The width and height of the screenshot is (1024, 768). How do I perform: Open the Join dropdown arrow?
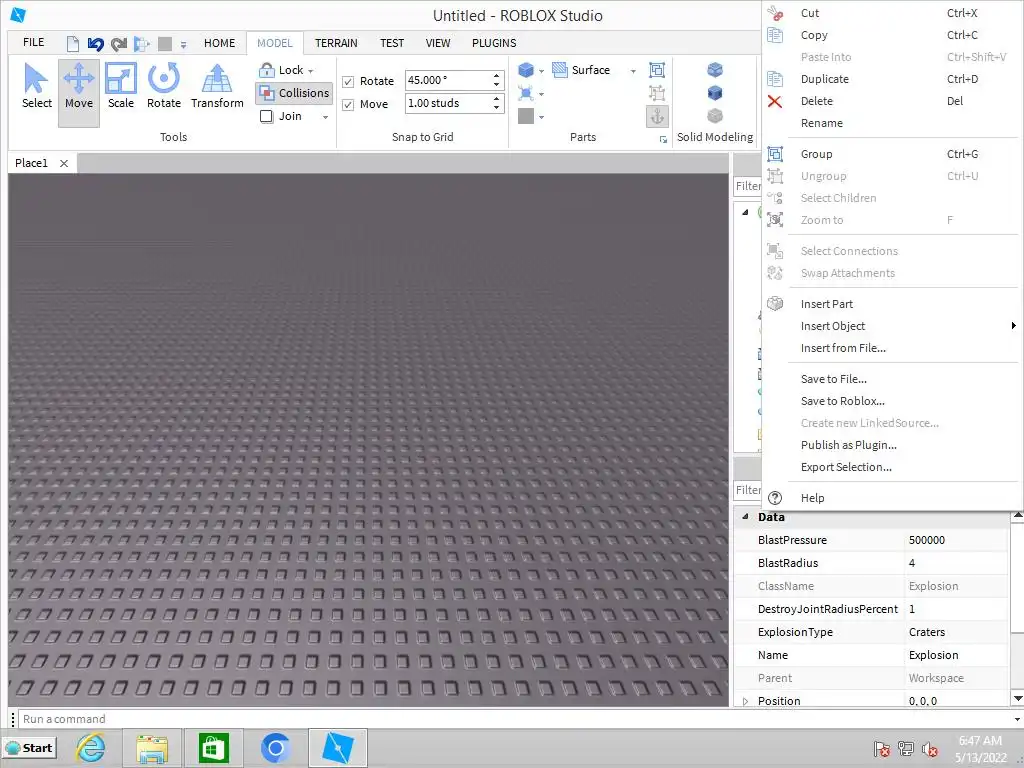coord(325,117)
